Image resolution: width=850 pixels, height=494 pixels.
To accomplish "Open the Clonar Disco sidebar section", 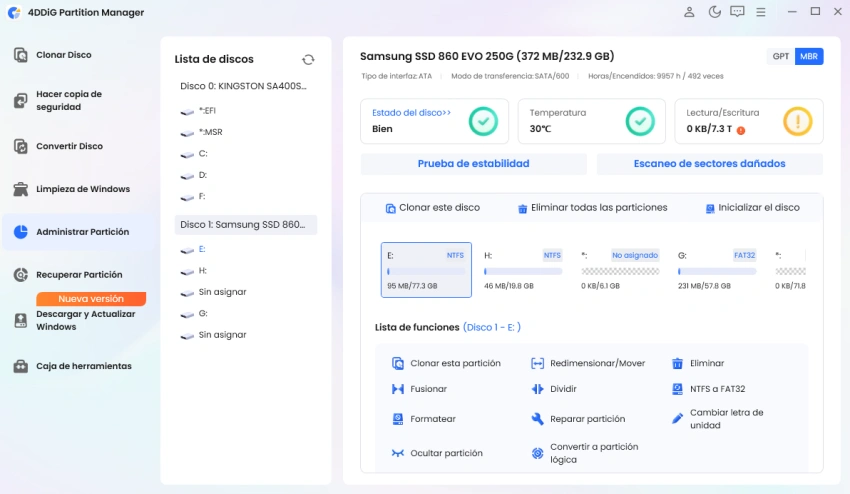I will click(x=63, y=55).
